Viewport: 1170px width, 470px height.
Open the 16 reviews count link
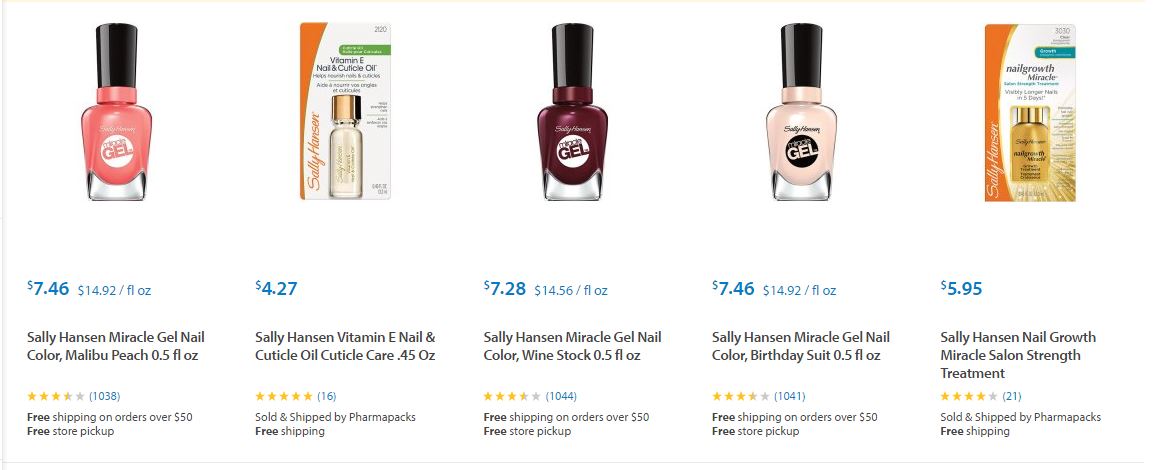327,396
